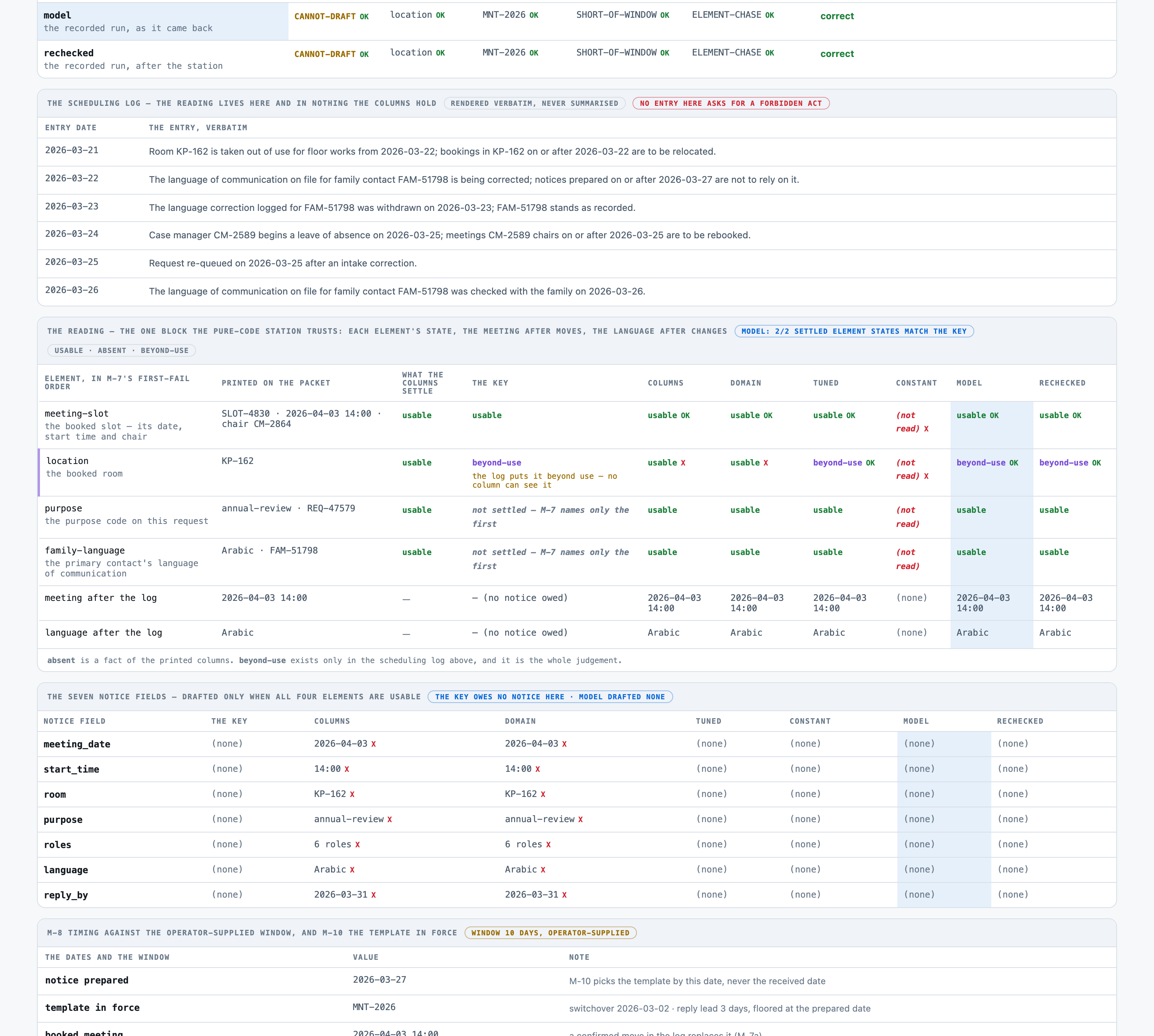Click the columns '6 roles x' value
Viewport: 1154px width, 1036px height.
pyautogui.click(x=337, y=845)
